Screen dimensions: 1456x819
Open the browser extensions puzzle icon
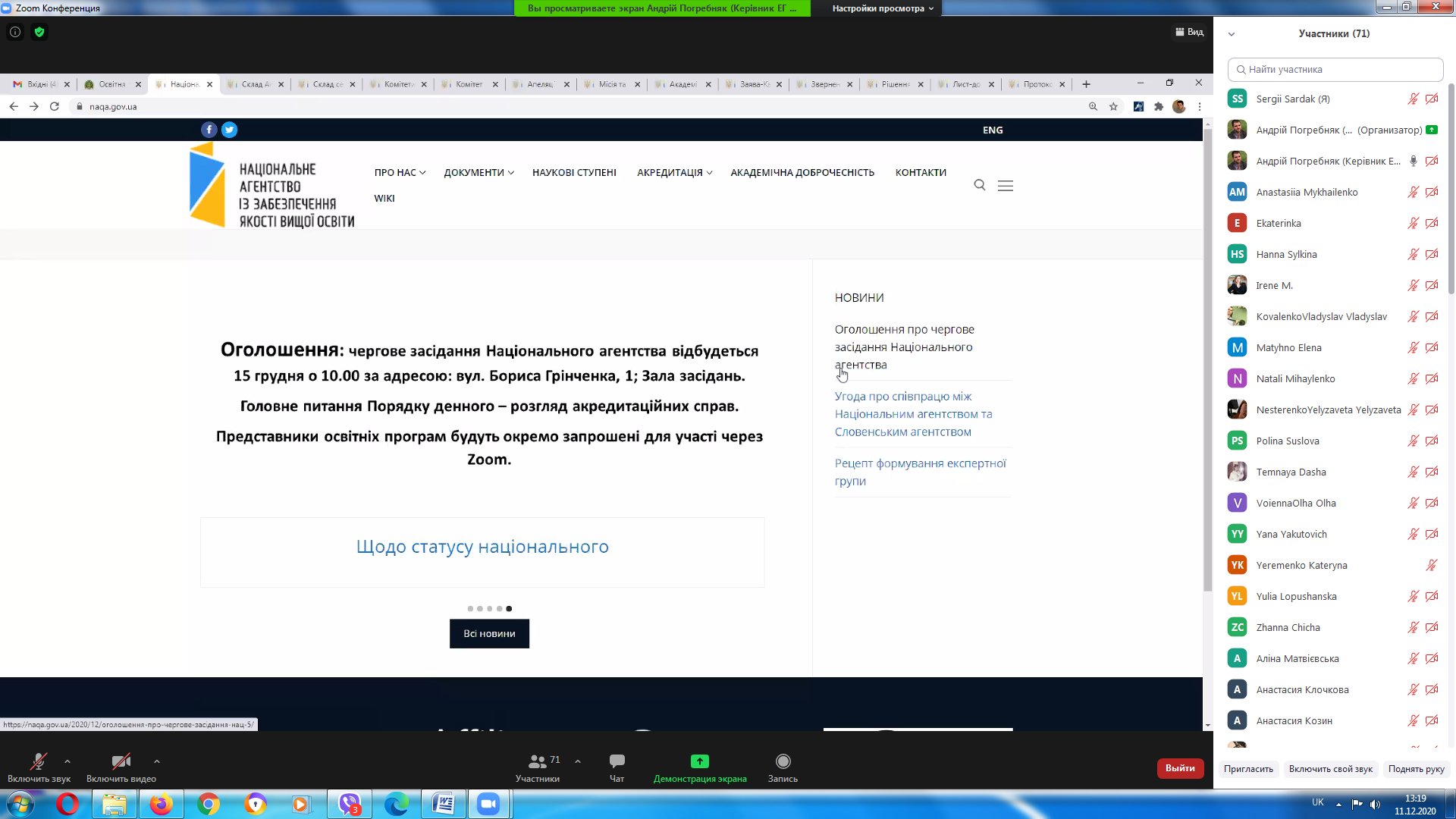click(1159, 107)
